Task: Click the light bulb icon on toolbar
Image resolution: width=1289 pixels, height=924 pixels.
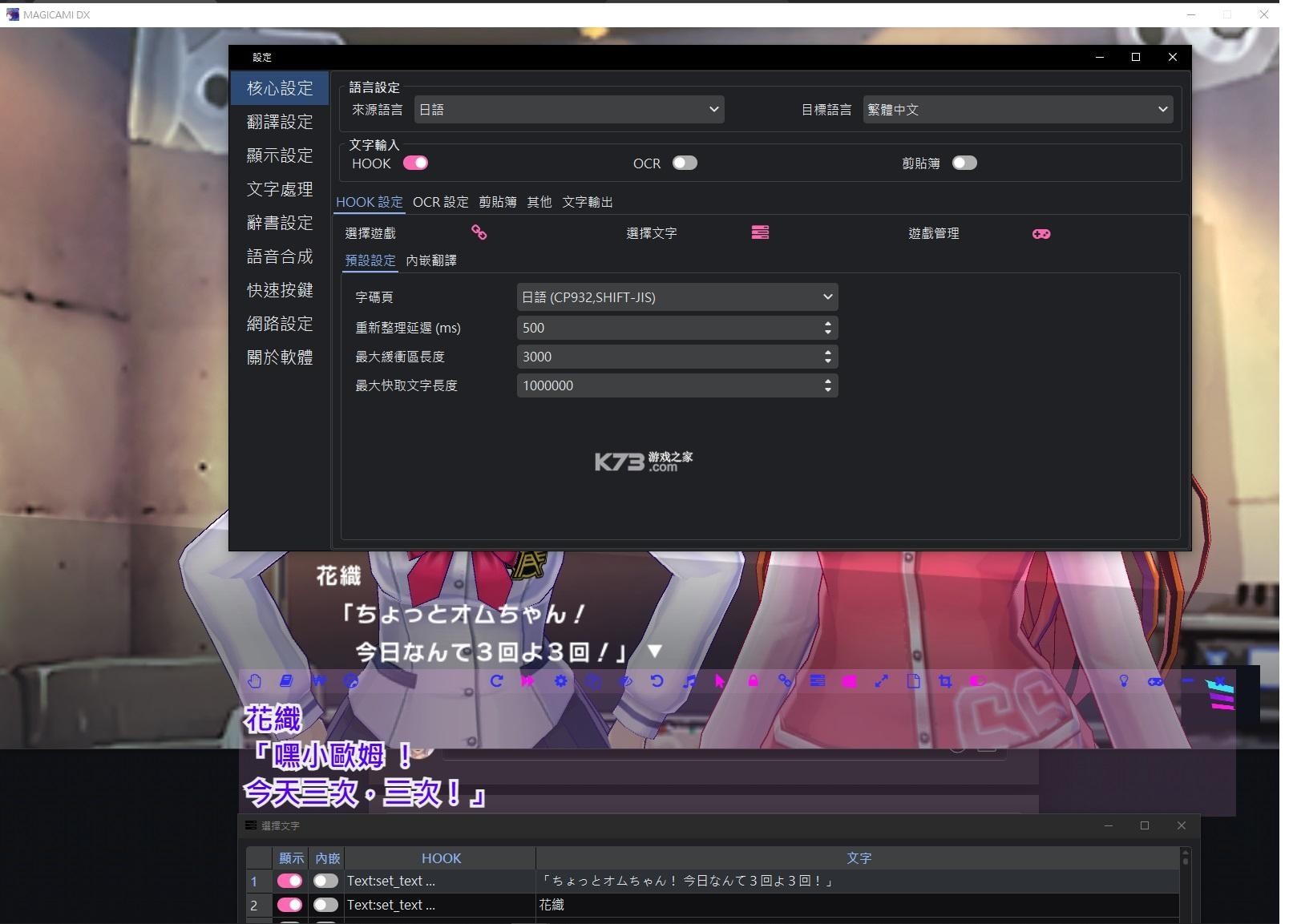Action: [1124, 681]
